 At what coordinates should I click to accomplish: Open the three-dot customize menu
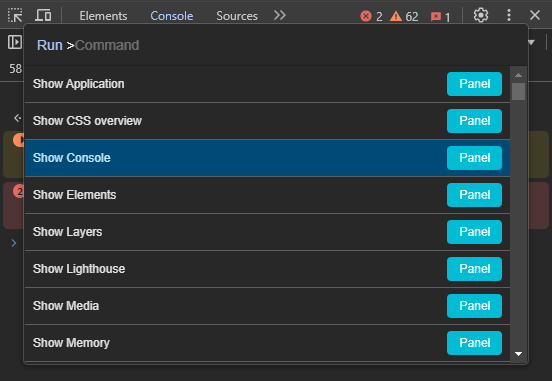click(x=509, y=15)
